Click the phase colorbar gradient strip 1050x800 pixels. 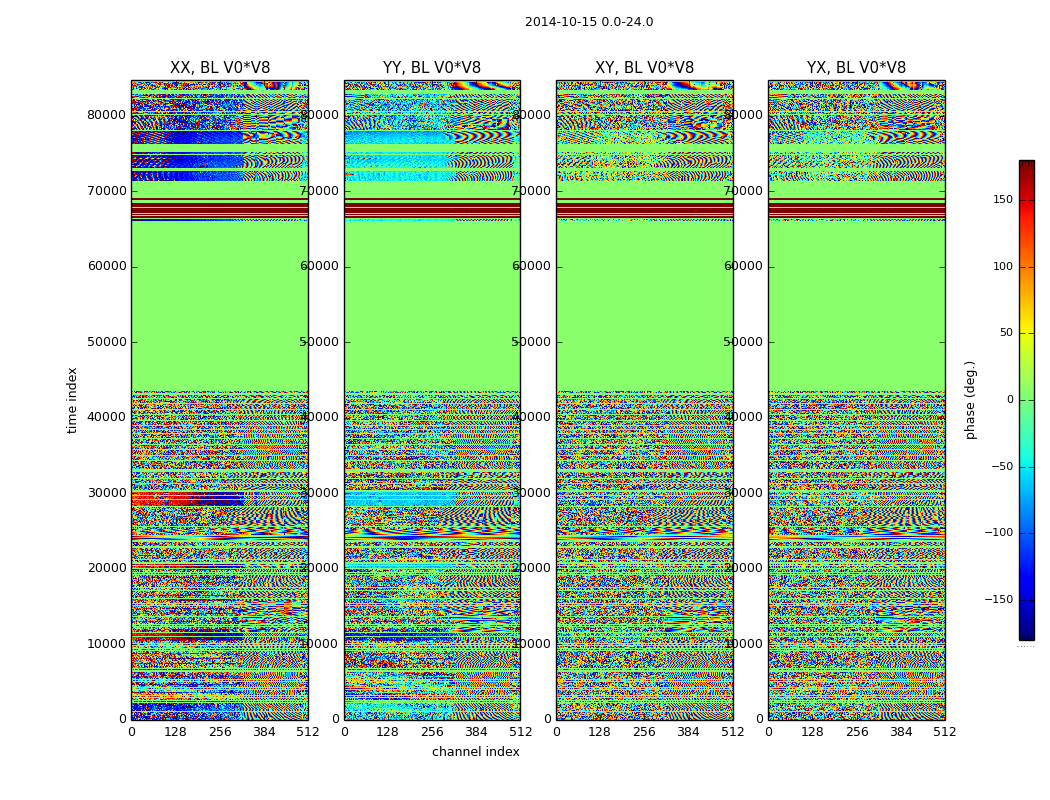(x=1027, y=400)
